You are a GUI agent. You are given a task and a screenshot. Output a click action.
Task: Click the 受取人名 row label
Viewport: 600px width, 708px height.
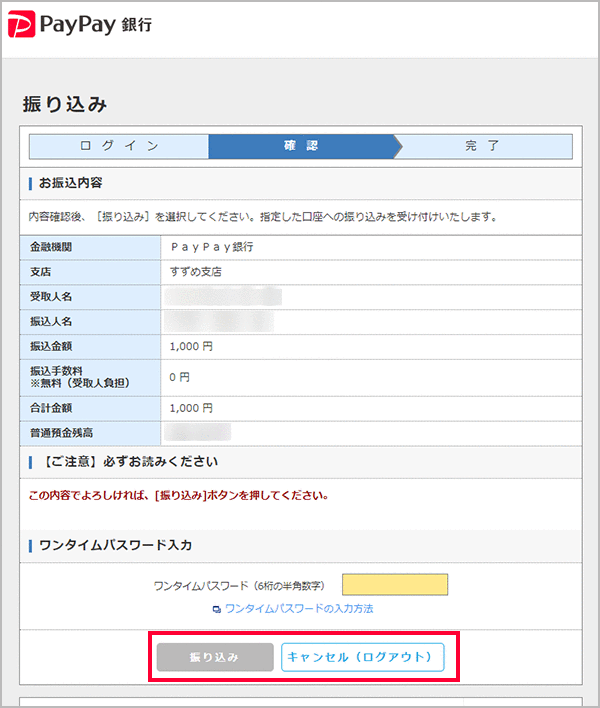pyautogui.click(x=51, y=297)
